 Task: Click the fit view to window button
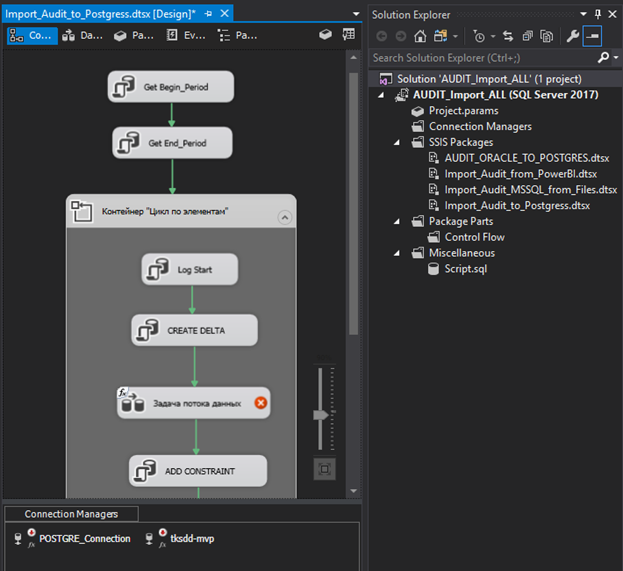pos(325,469)
